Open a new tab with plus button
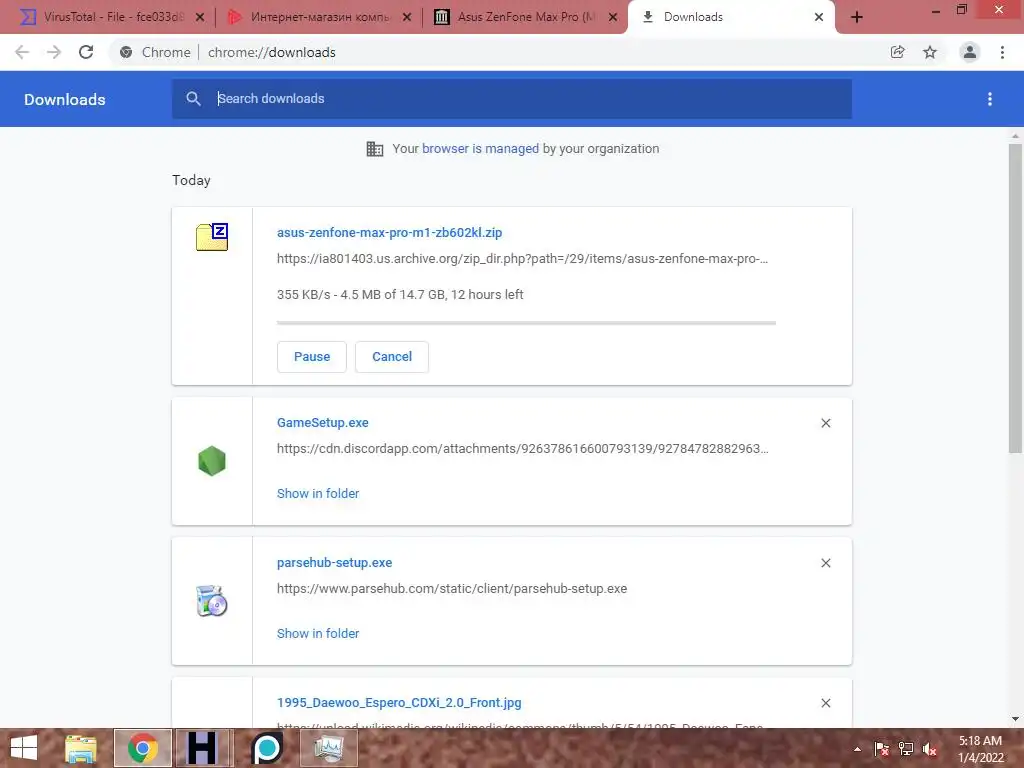Viewport: 1024px width, 768px height. pyautogui.click(x=857, y=17)
